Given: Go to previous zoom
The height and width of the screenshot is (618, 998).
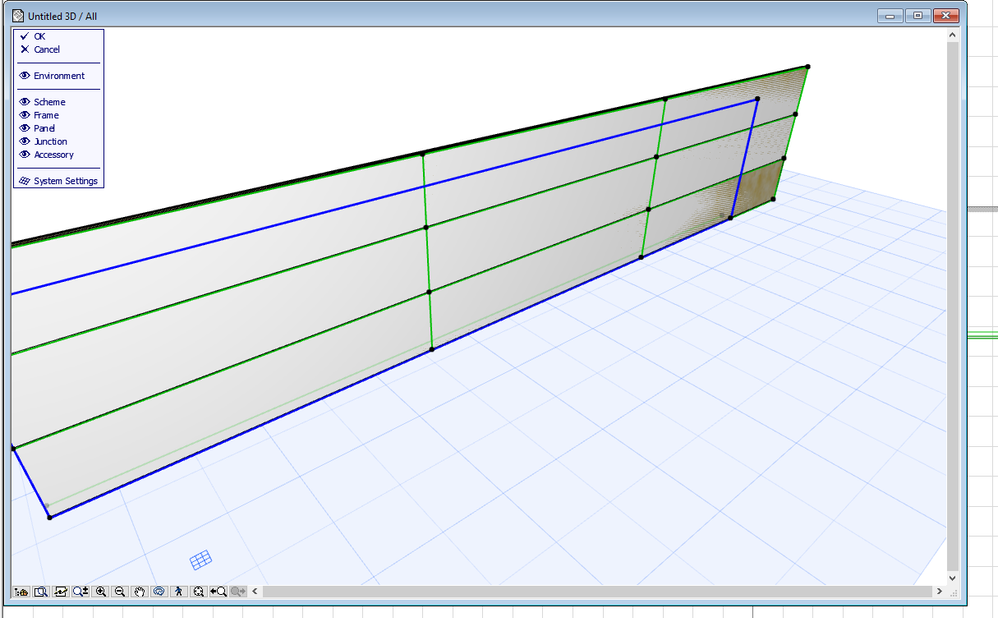Looking at the screenshot, I should tap(218, 591).
